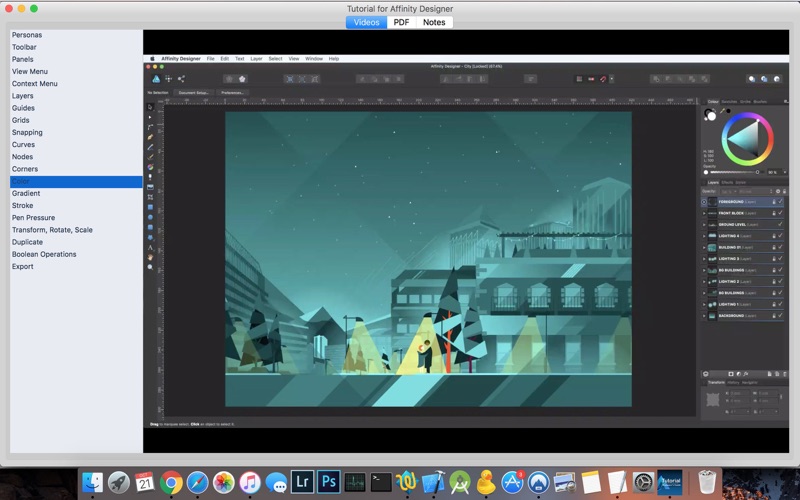Screen dimensions: 800x500
Task: Select the Pencil tool in Affinity tools
Action: pos(150,147)
